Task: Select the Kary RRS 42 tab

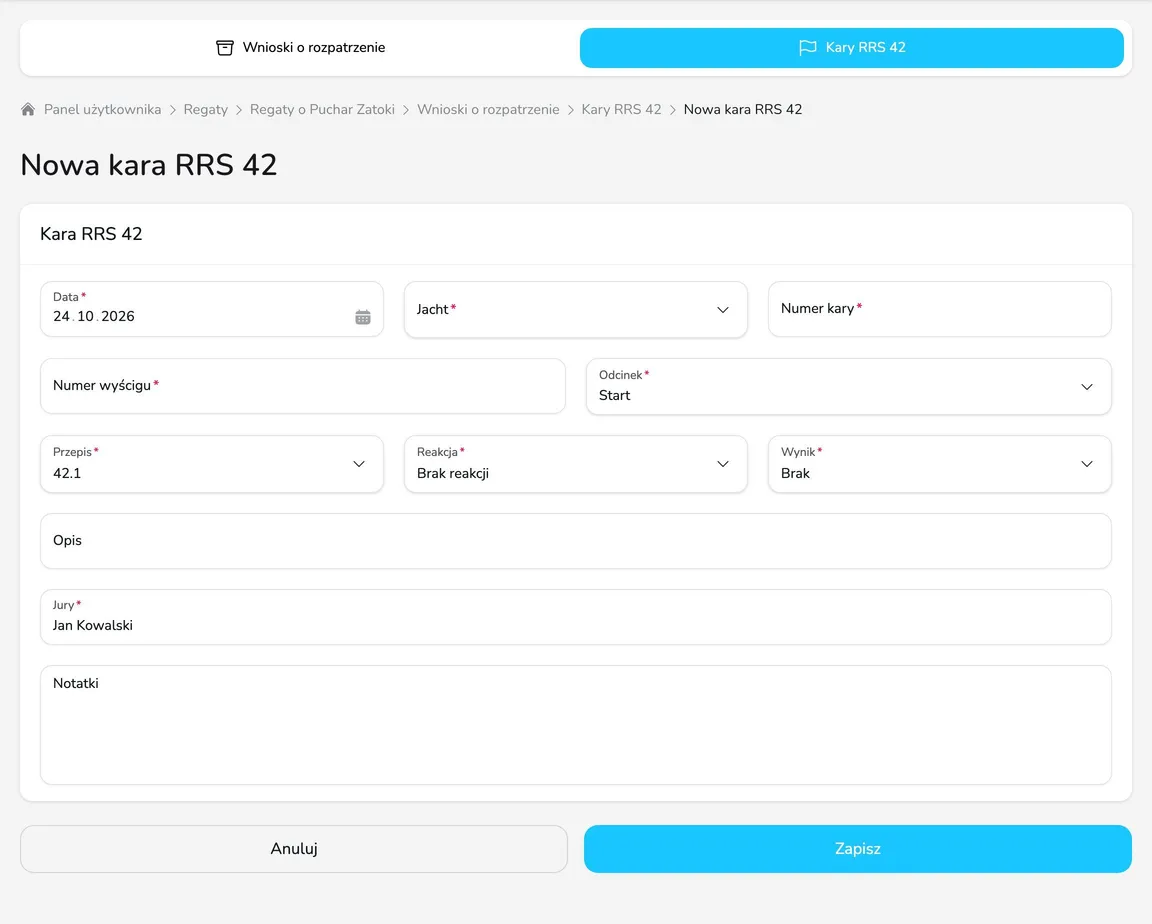Action: (x=852, y=48)
